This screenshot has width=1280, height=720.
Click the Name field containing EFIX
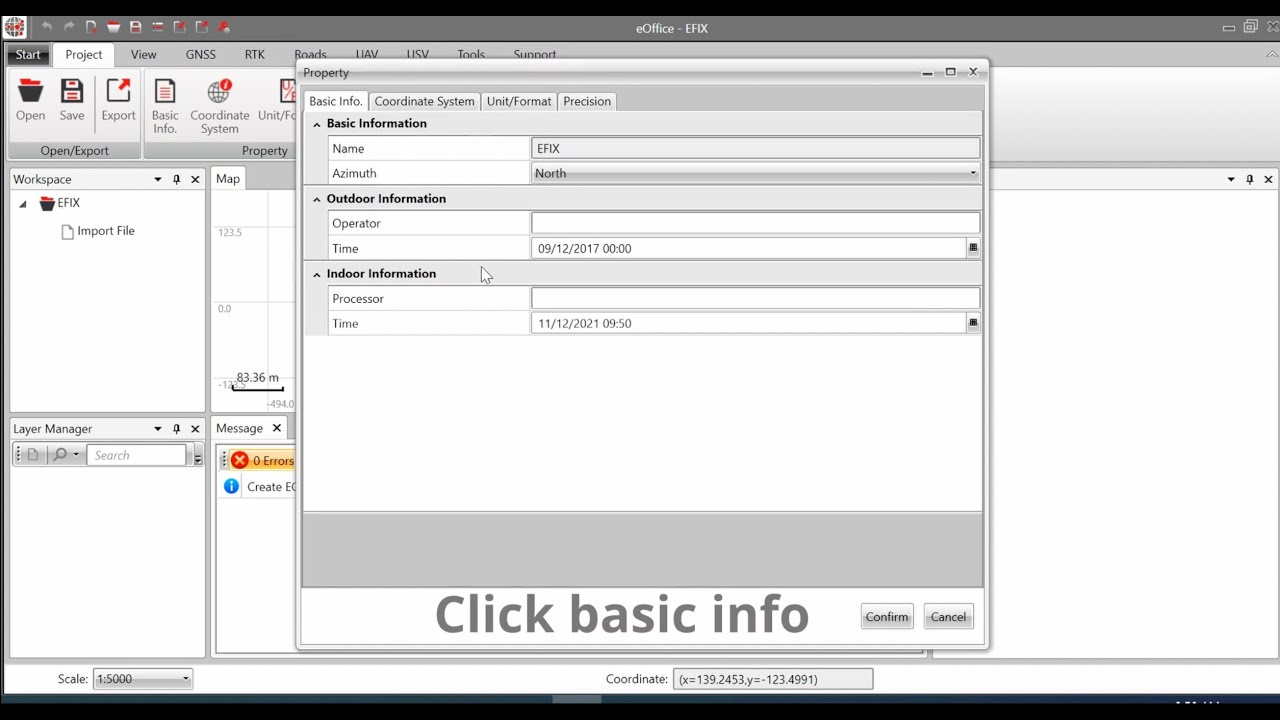click(755, 148)
